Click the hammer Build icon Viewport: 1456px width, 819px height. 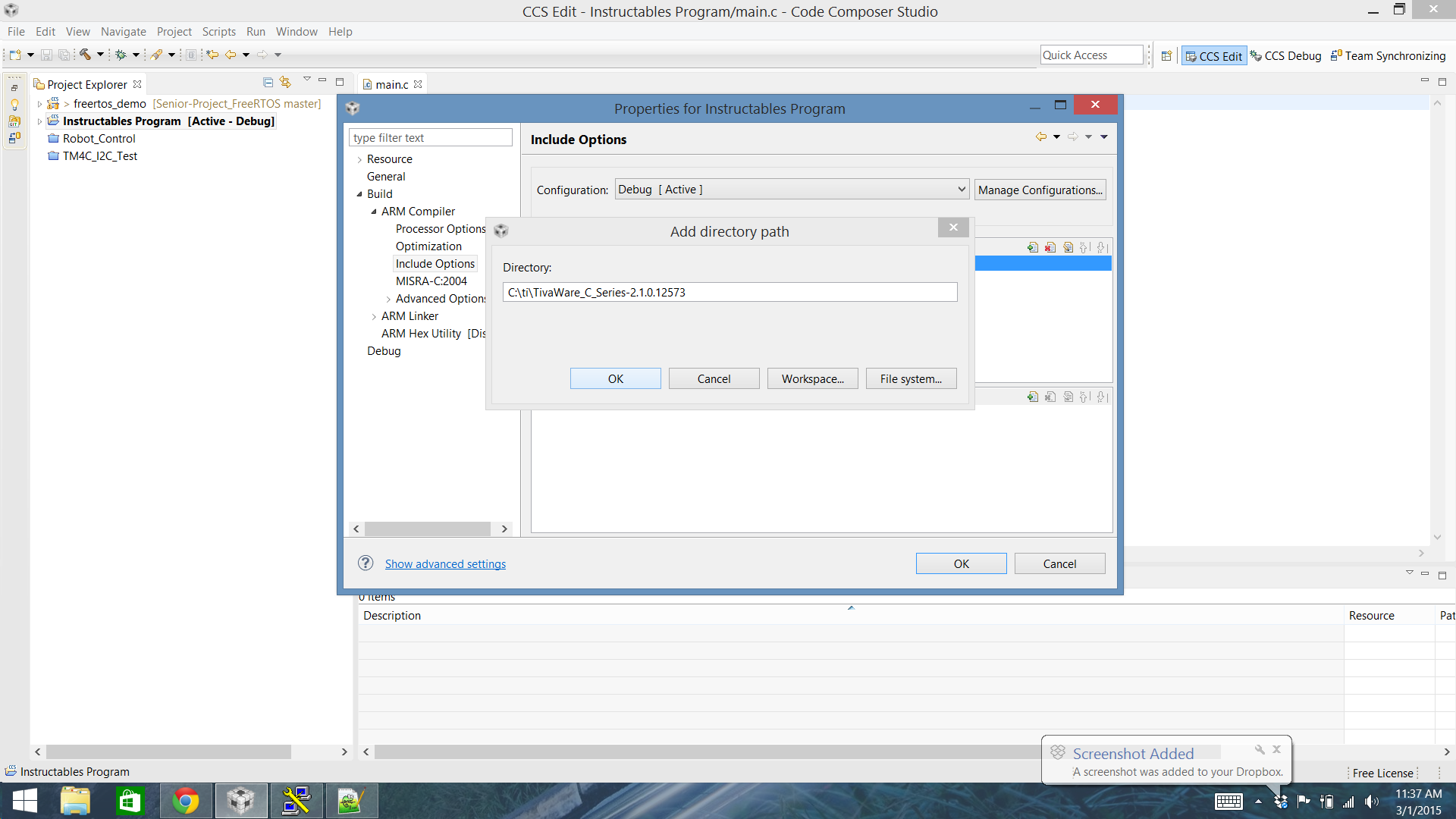86,55
